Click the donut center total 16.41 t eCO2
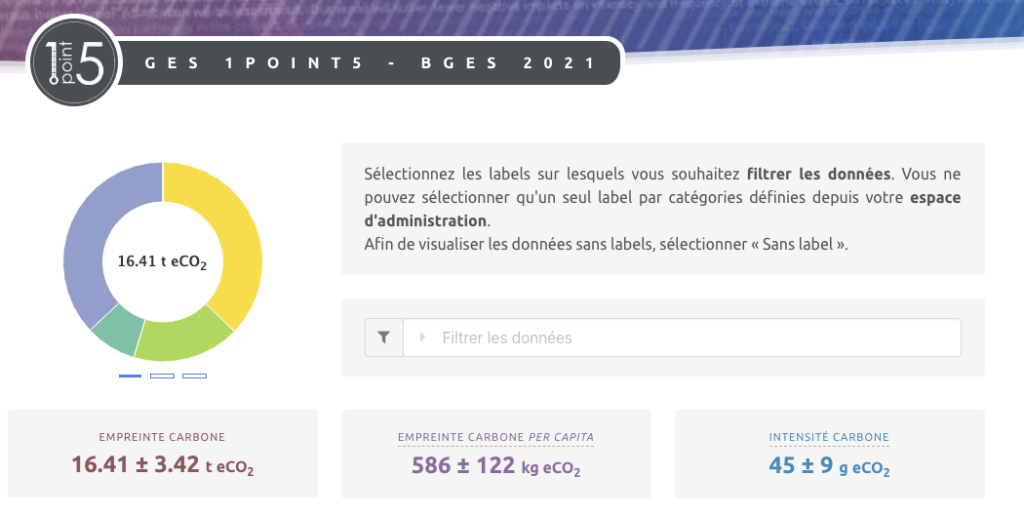Image resolution: width=1024 pixels, height=516 pixels. pyautogui.click(x=162, y=262)
